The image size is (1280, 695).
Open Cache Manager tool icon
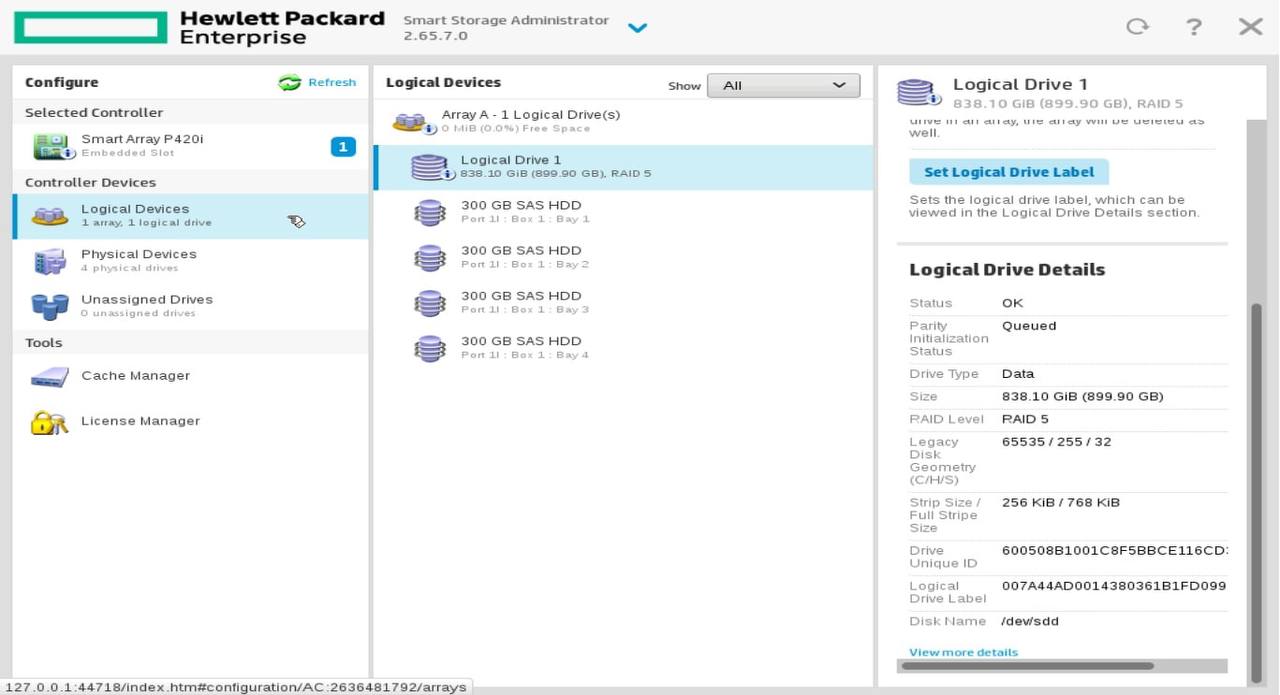click(50, 377)
